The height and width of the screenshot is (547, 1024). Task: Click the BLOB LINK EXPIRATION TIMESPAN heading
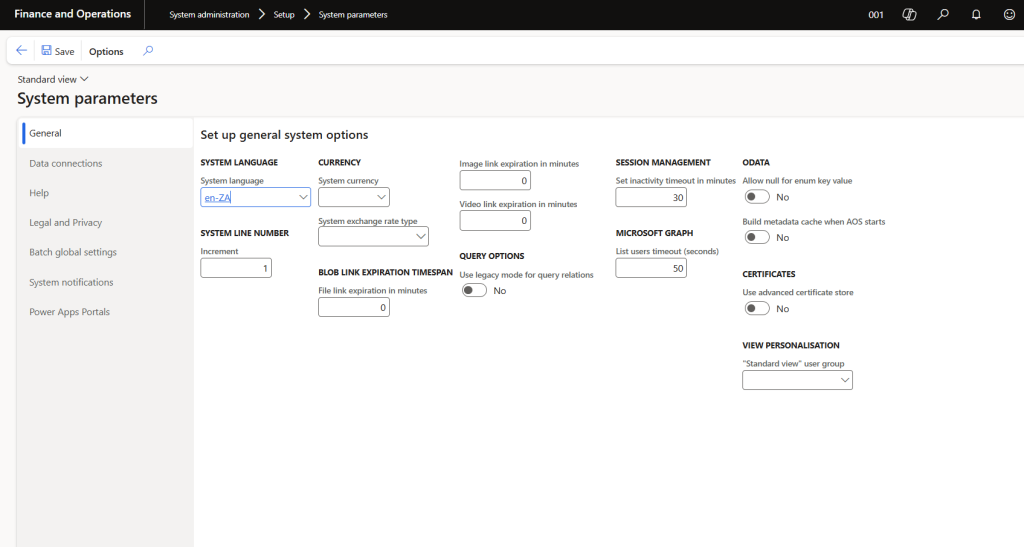click(x=385, y=272)
